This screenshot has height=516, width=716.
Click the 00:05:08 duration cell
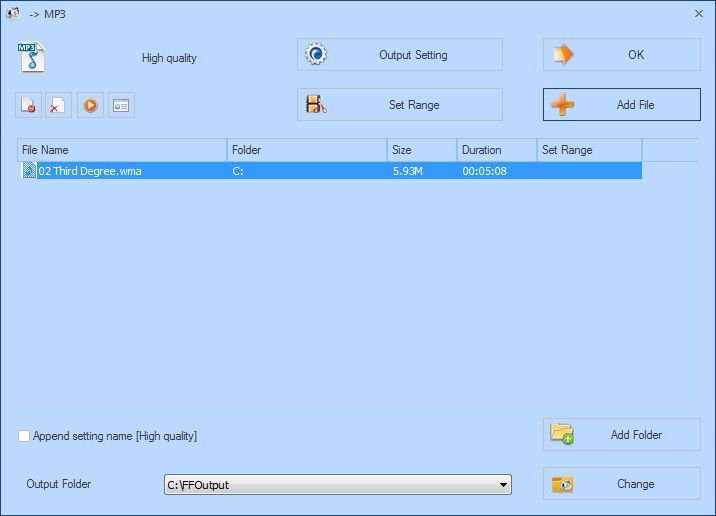pyautogui.click(x=484, y=171)
